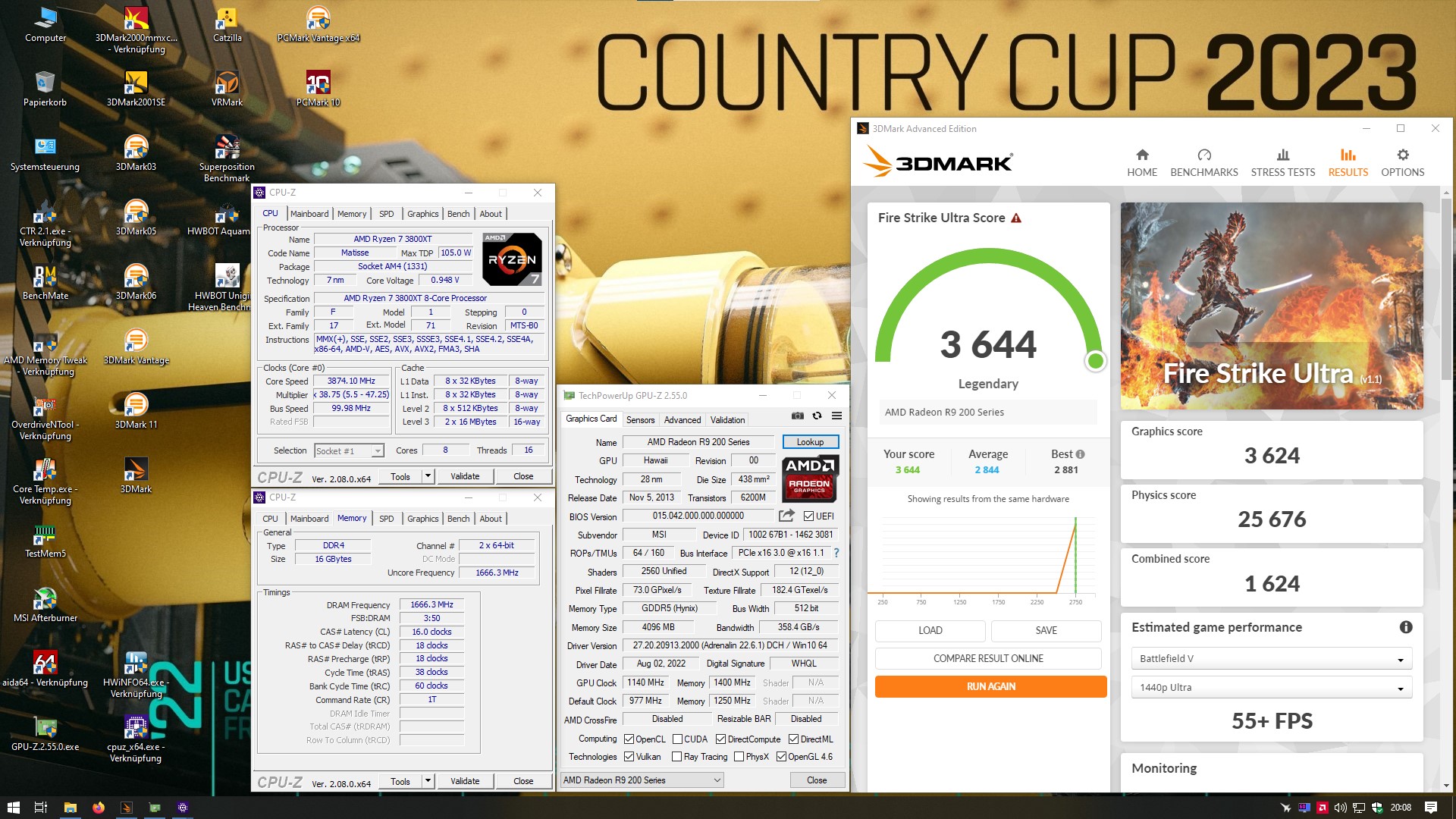Open GPU selection dropdown in GPU-Z

tap(642, 780)
